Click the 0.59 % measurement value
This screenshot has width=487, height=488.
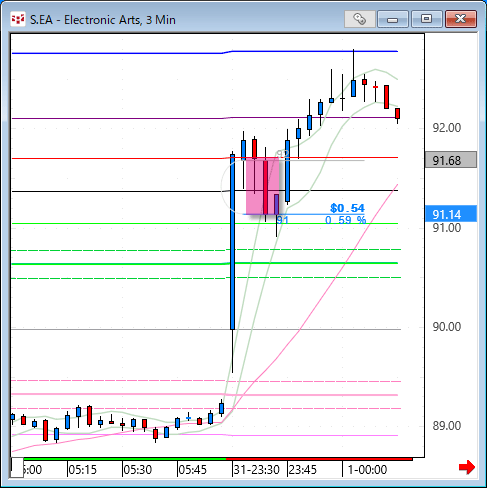click(x=346, y=220)
